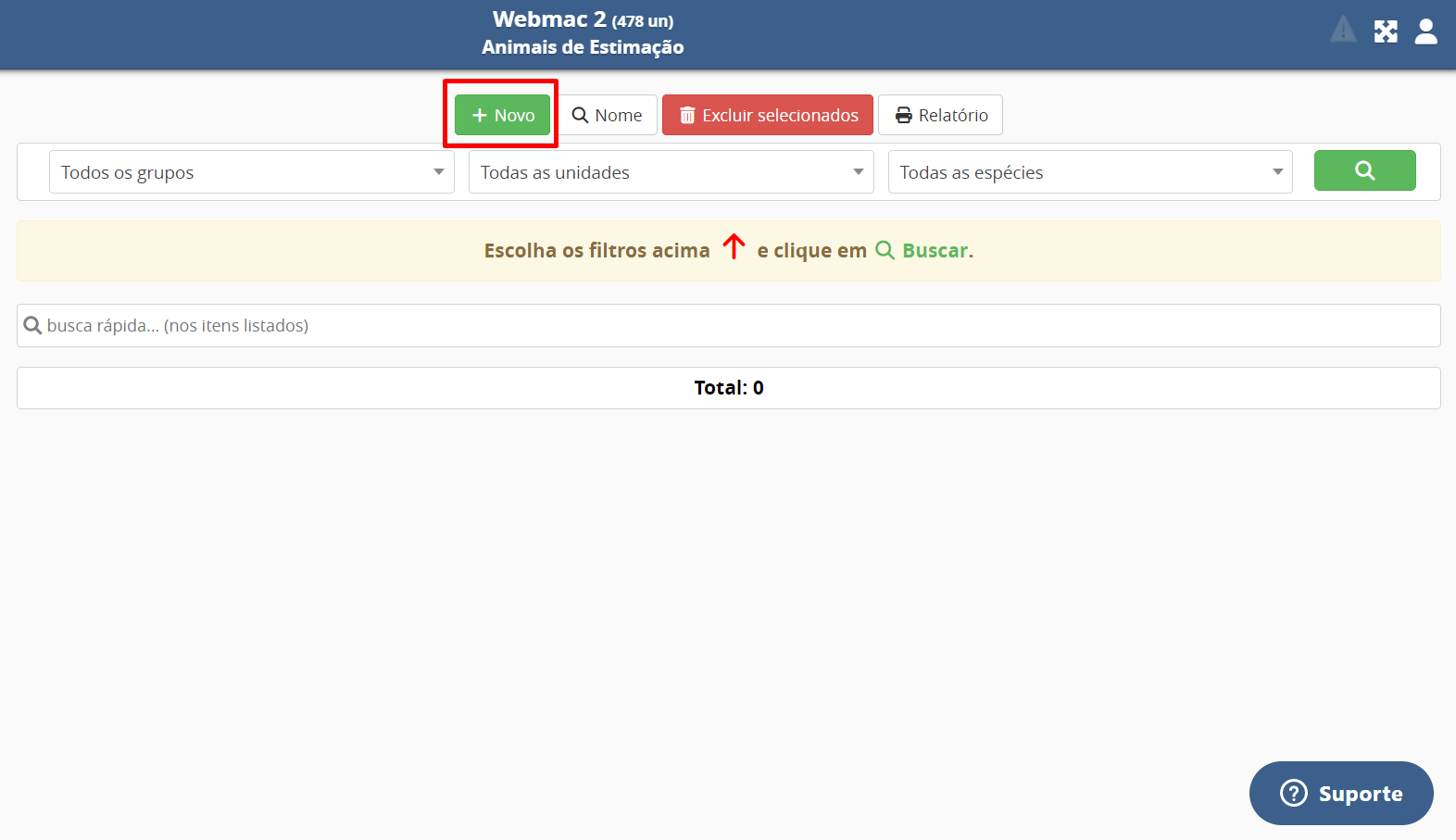Click the red up arrow in the hint
Screen dimensions: 1456x840
[x=734, y=247]
